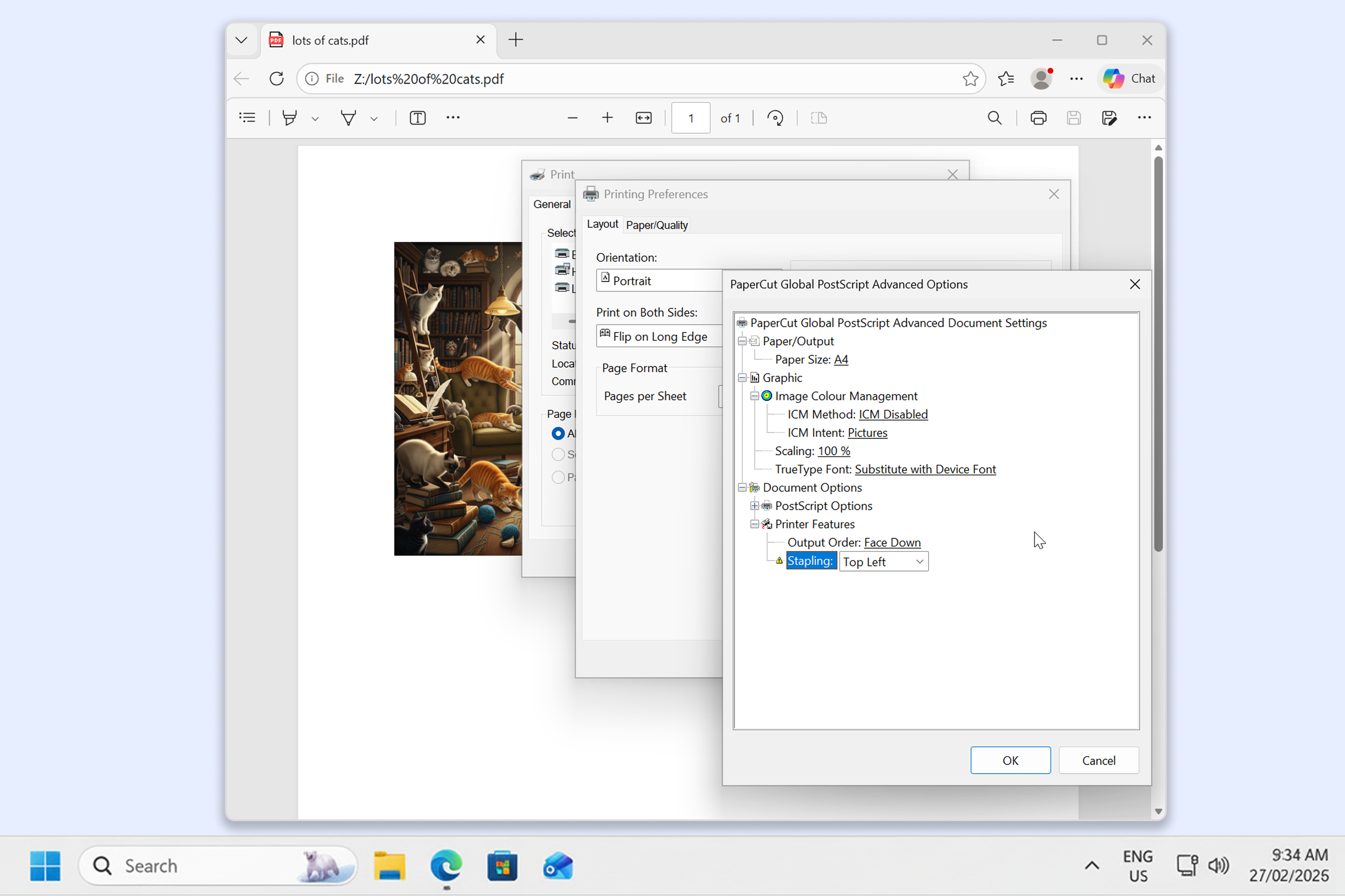Switch to the General tab of Print dialog
This screenshot has height=896, width=1345.
coord(551,204)
